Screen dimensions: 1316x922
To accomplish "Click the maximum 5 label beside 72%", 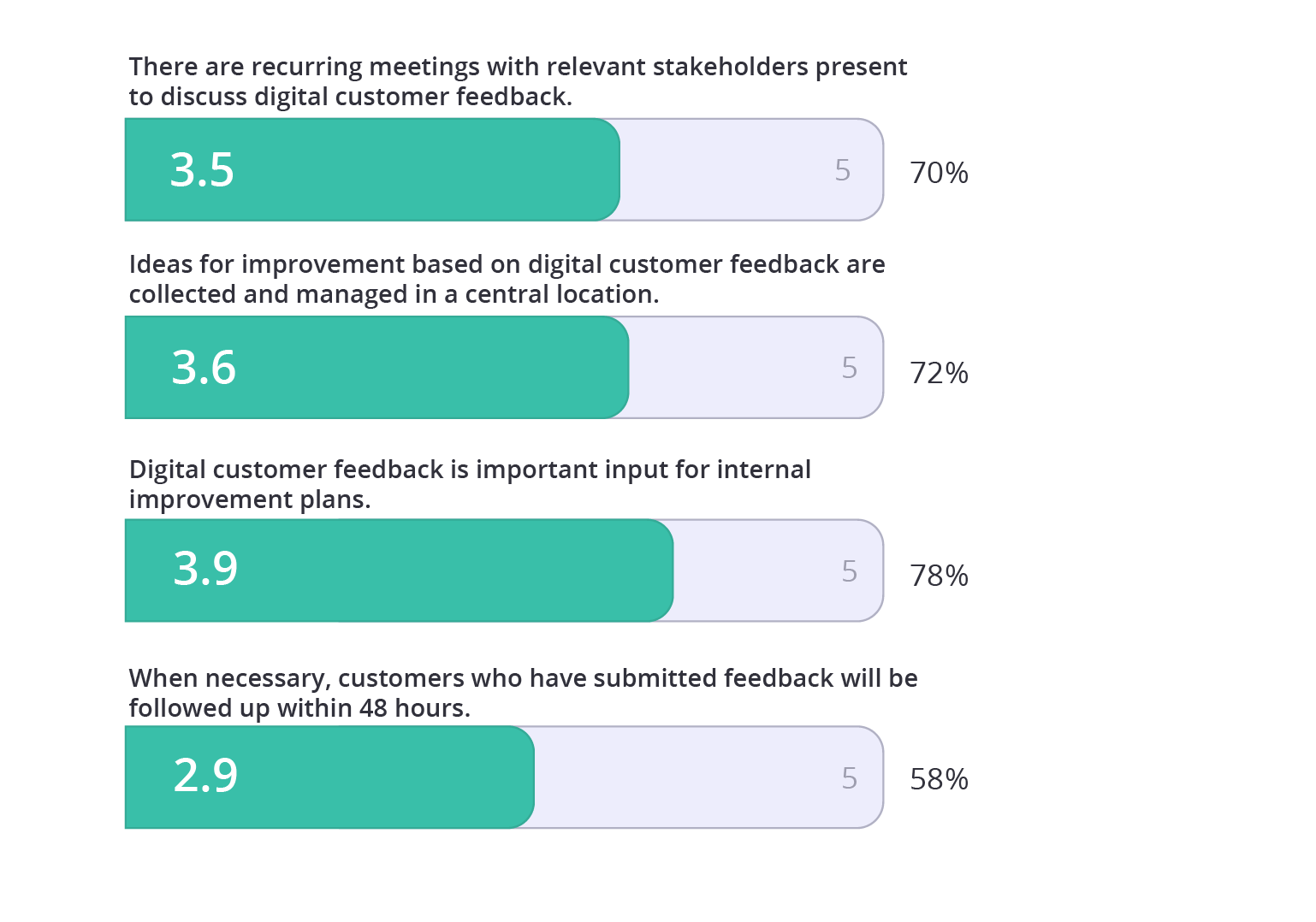I will [849, 368].
